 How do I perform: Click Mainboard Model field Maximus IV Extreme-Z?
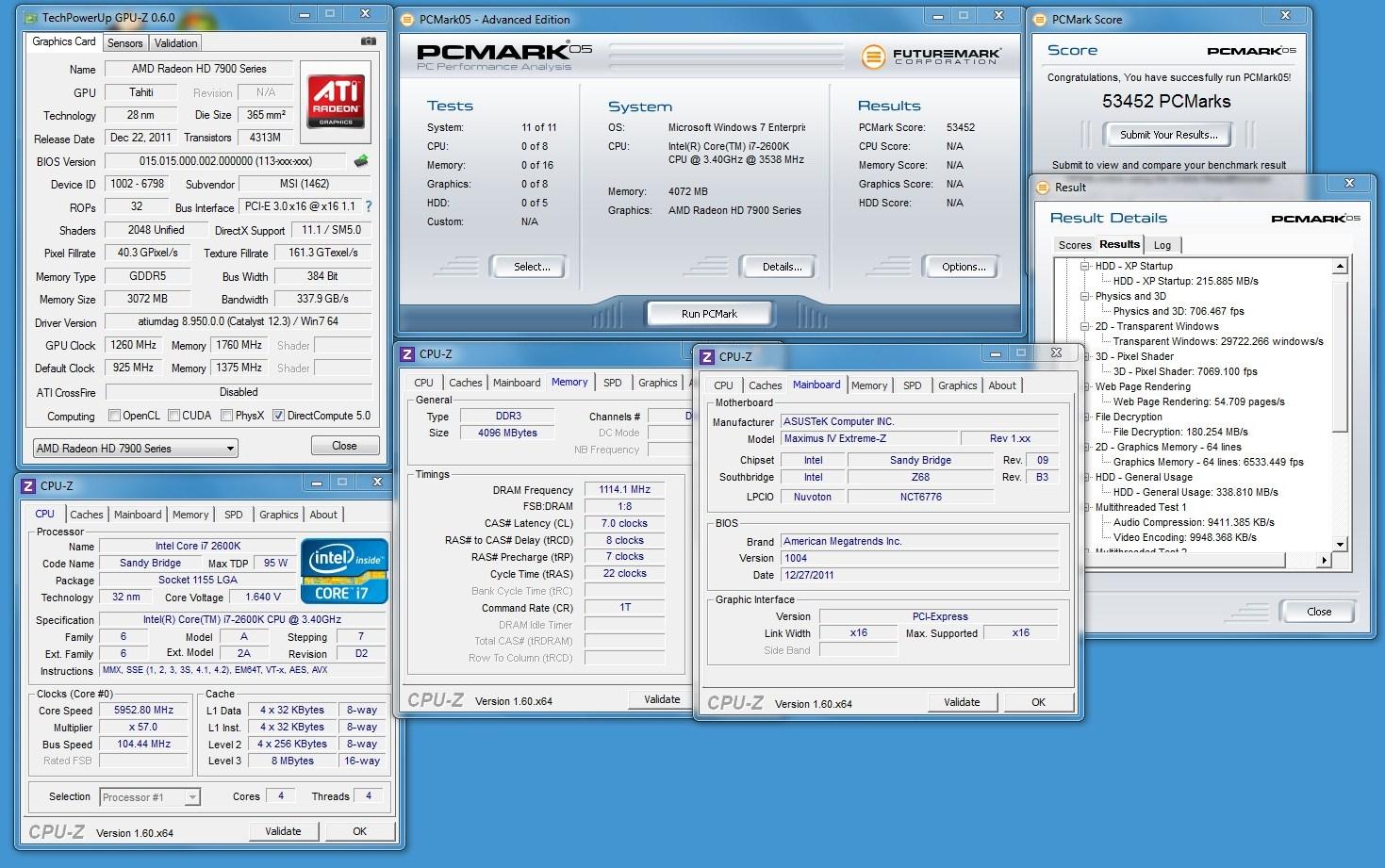[x=869, y=438]
